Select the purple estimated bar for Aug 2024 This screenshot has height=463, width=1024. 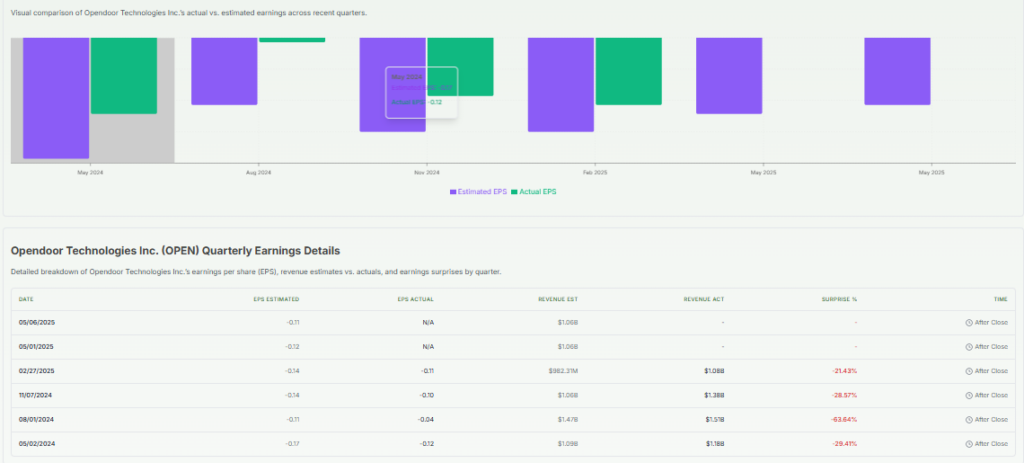point(224,71)
